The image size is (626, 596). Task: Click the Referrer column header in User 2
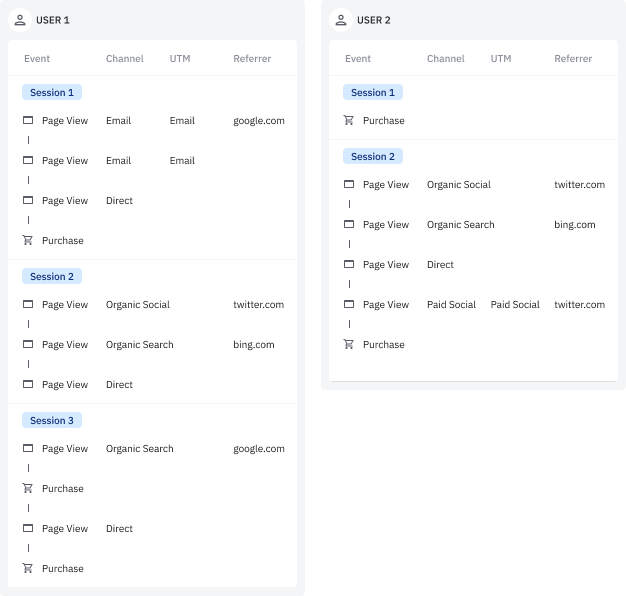(573, 59)
